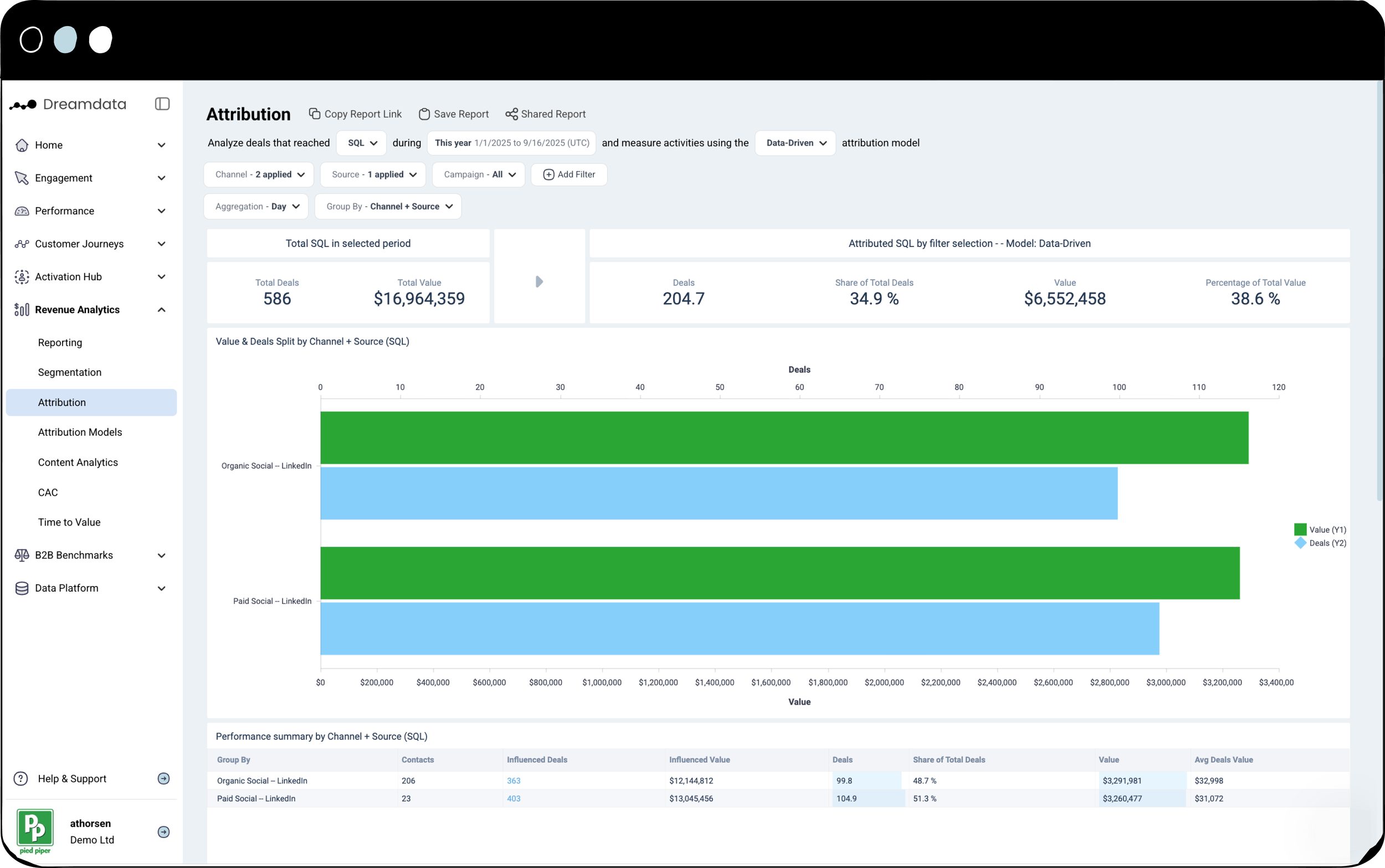Collapse the sidebar panel icon

coord(162,104)
